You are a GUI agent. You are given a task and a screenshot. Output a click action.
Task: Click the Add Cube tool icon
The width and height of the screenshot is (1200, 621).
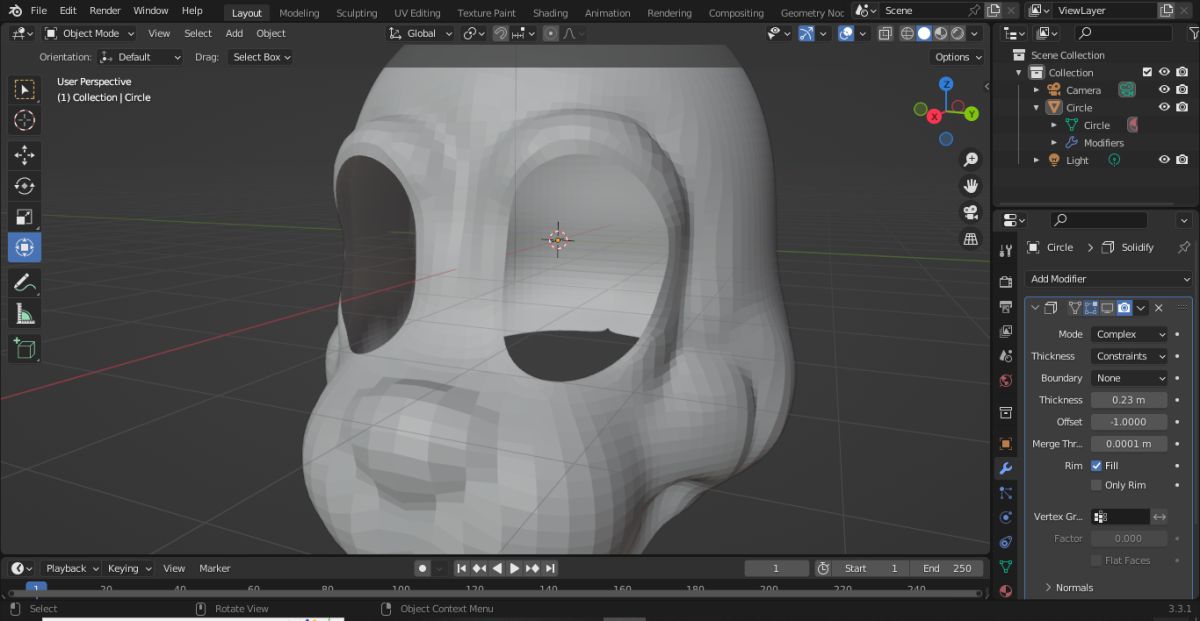coord(25,348)
